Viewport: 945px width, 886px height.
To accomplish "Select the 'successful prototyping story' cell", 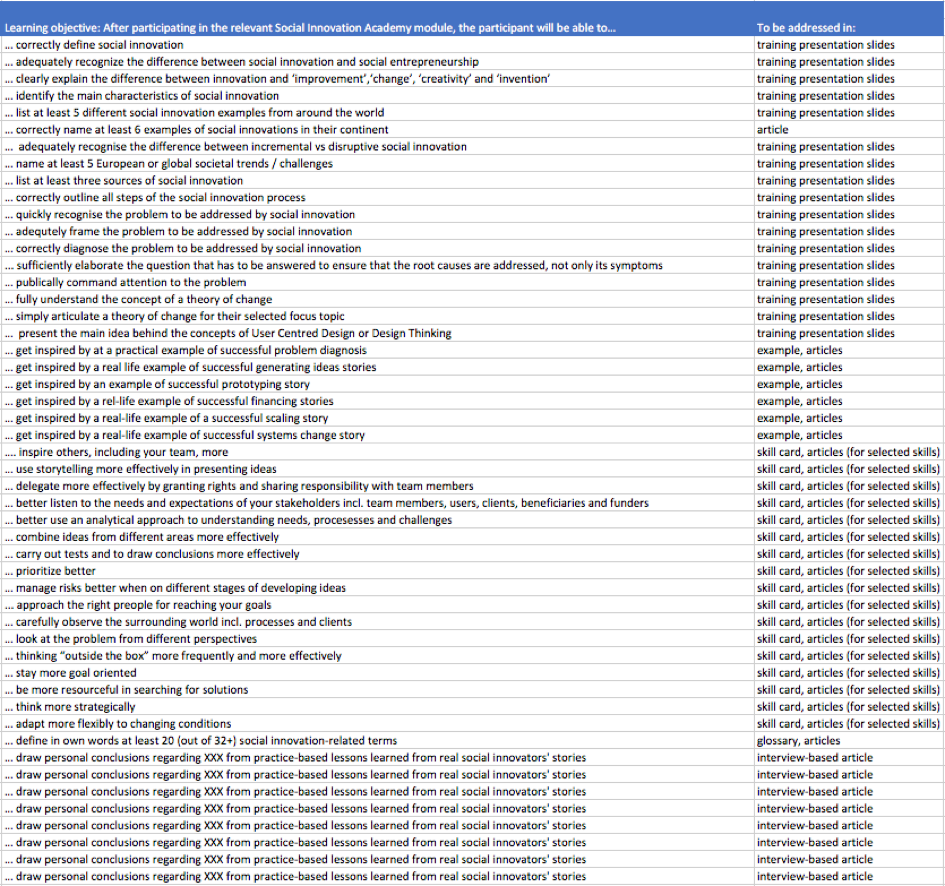I will click(377, 384).
